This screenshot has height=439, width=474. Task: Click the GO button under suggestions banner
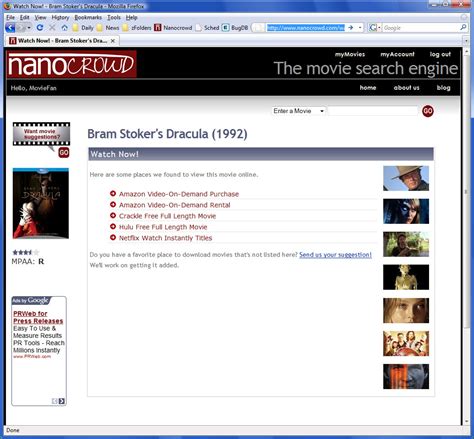[x=64, y=153]
